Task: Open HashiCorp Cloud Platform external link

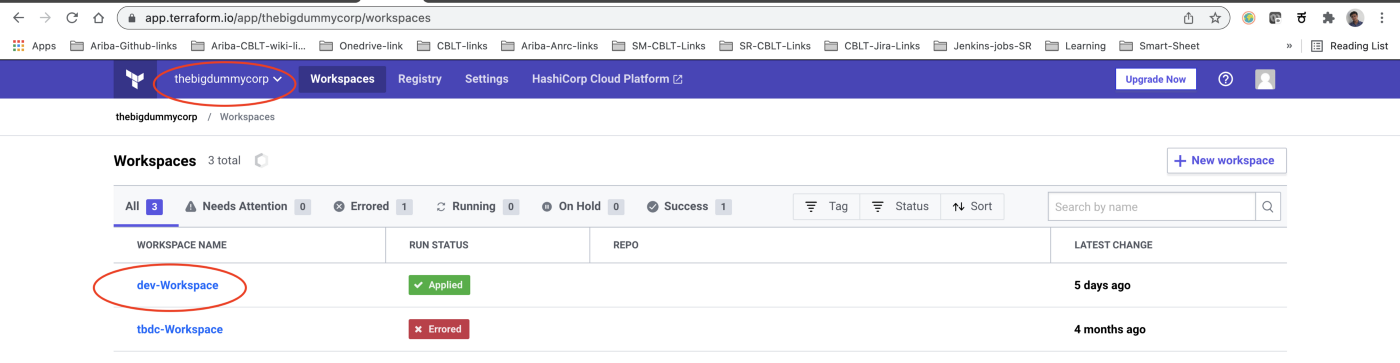Action: (607, 79)
